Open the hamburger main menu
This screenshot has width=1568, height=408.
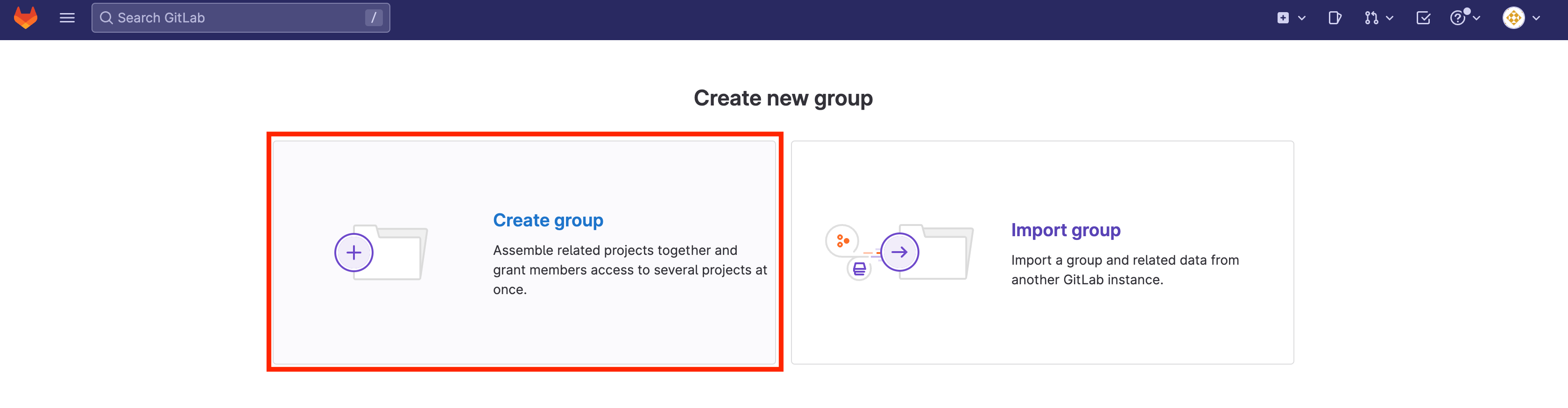(x=67, y=18)
